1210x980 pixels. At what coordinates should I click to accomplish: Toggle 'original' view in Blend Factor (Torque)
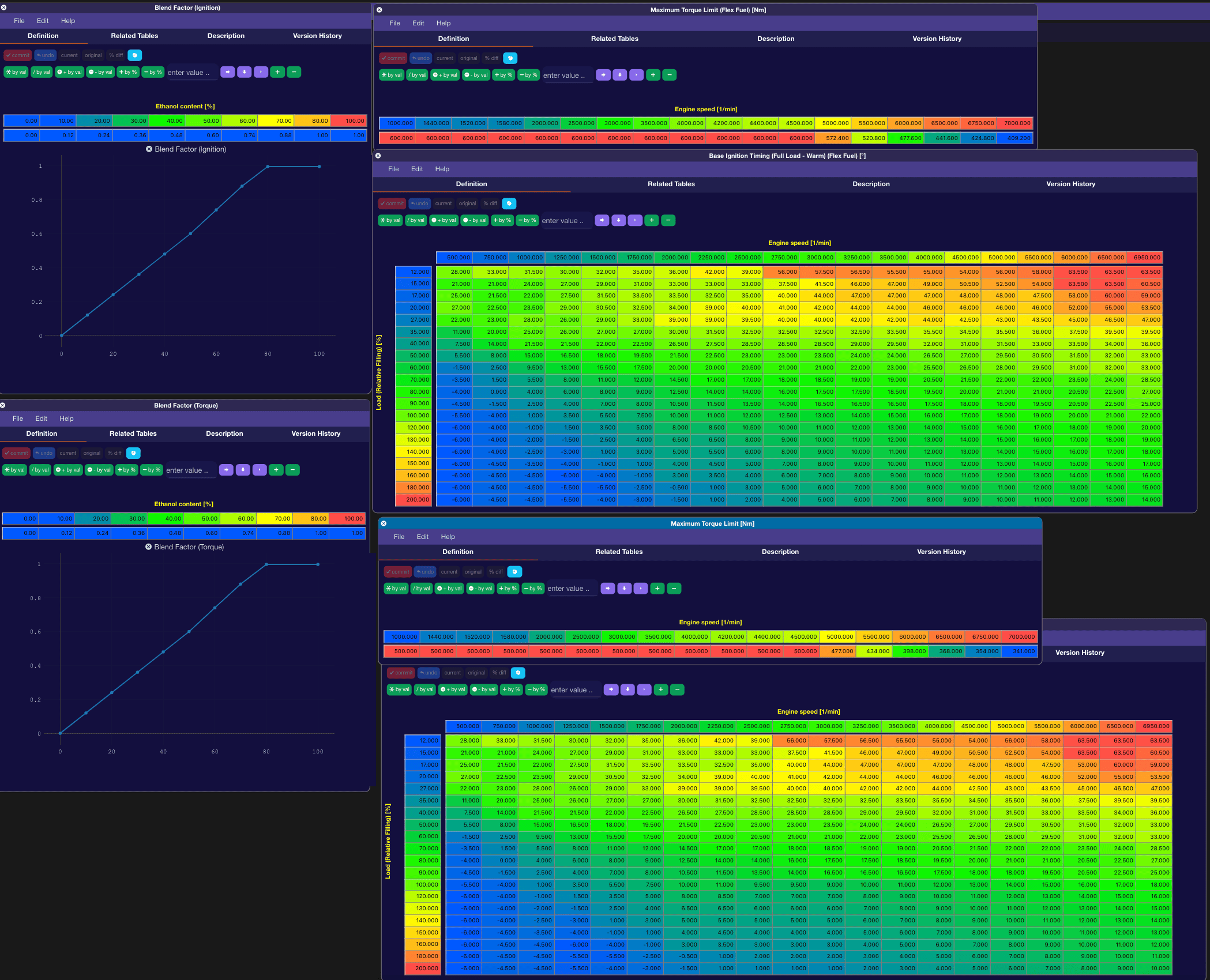92,453
